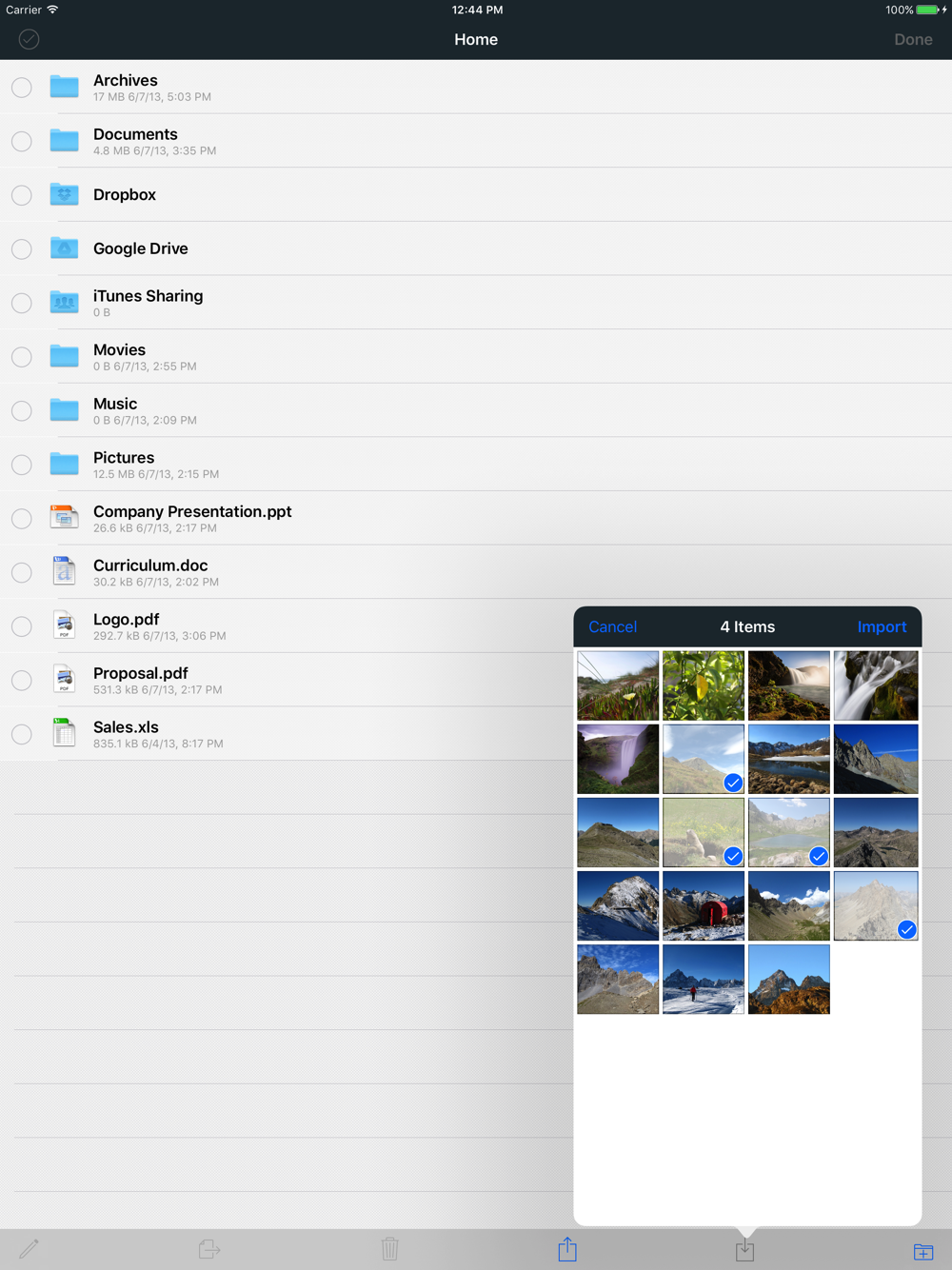
Task: Tap the Wi-Fi icon in status bar
Action: 53,10
